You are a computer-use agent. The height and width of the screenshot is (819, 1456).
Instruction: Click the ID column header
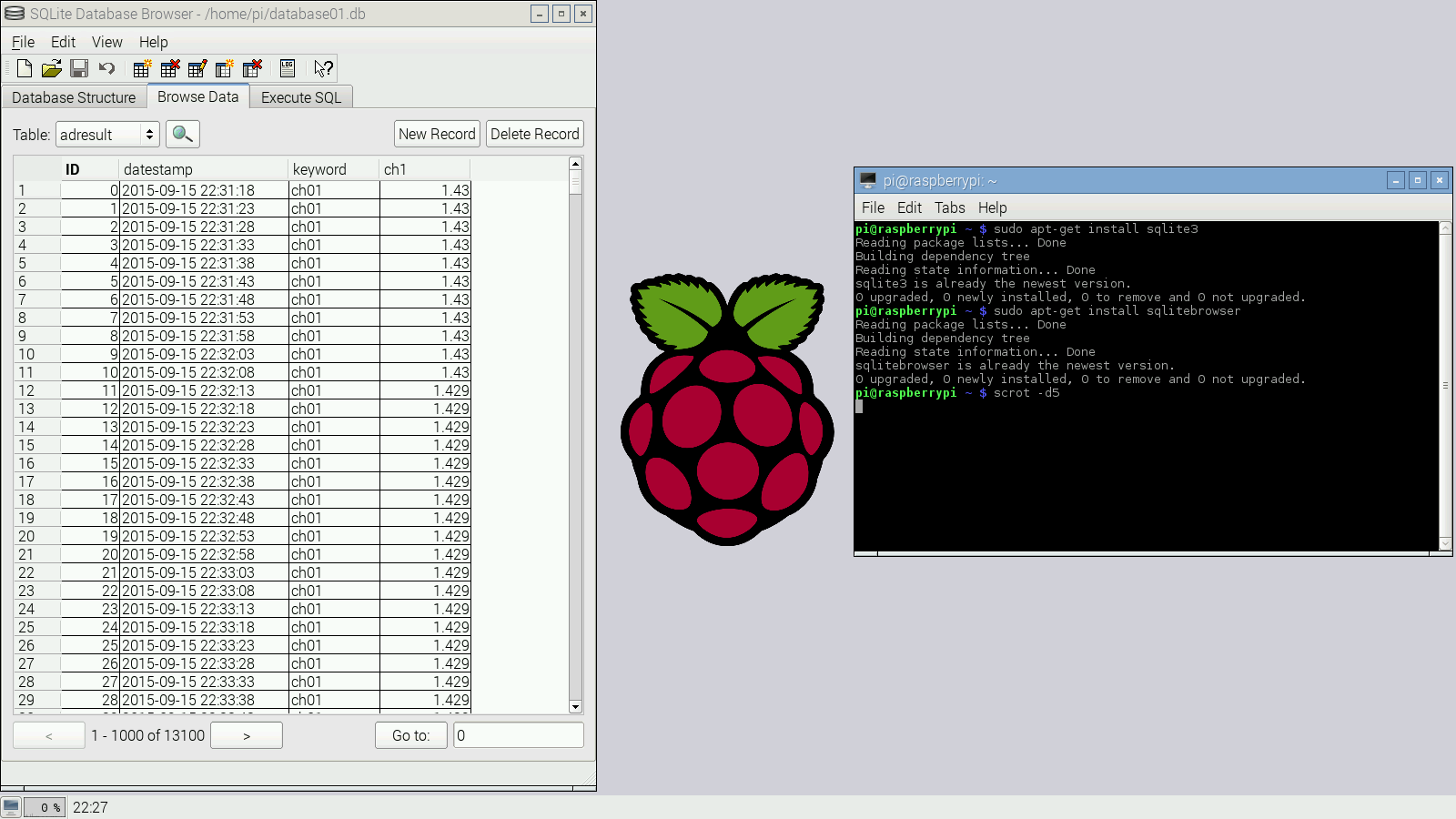(x=90, y=169)
